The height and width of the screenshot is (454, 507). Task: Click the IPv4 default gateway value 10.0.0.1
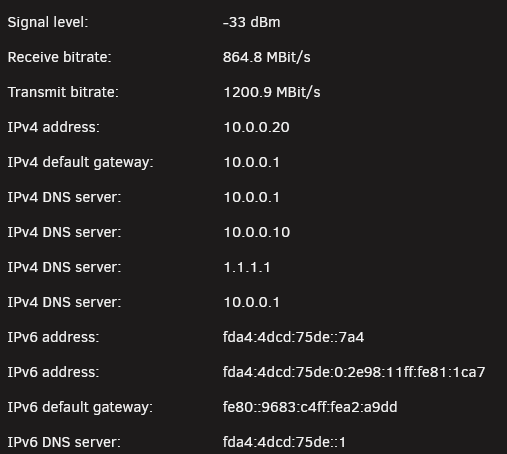(251, 162)
